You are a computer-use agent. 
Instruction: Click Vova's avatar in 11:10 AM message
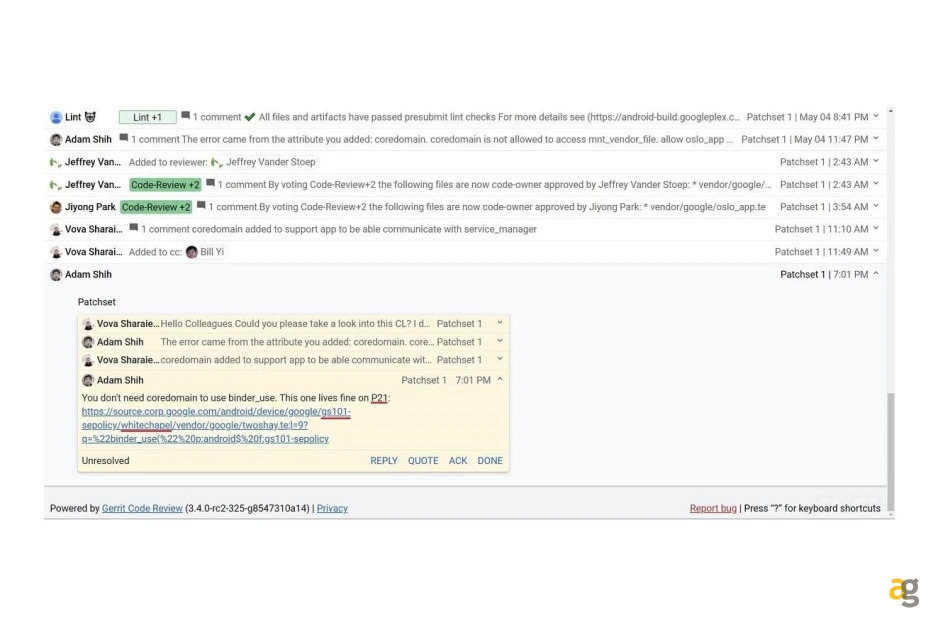click(56, 229)
